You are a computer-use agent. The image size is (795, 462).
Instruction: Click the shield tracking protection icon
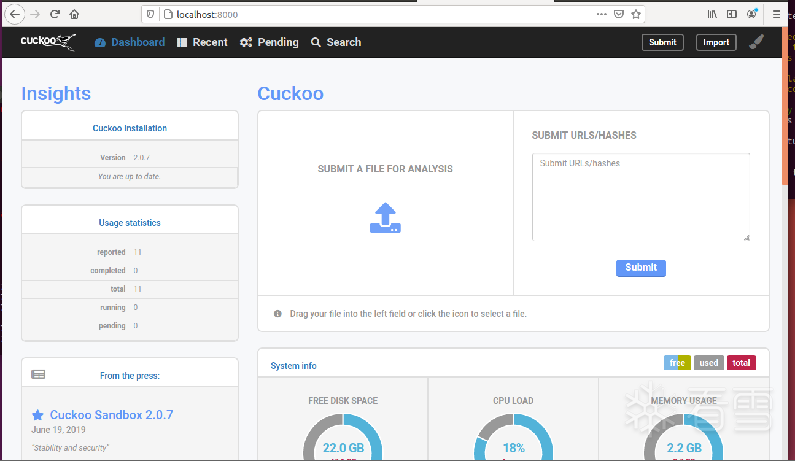(x=150, y=14)
